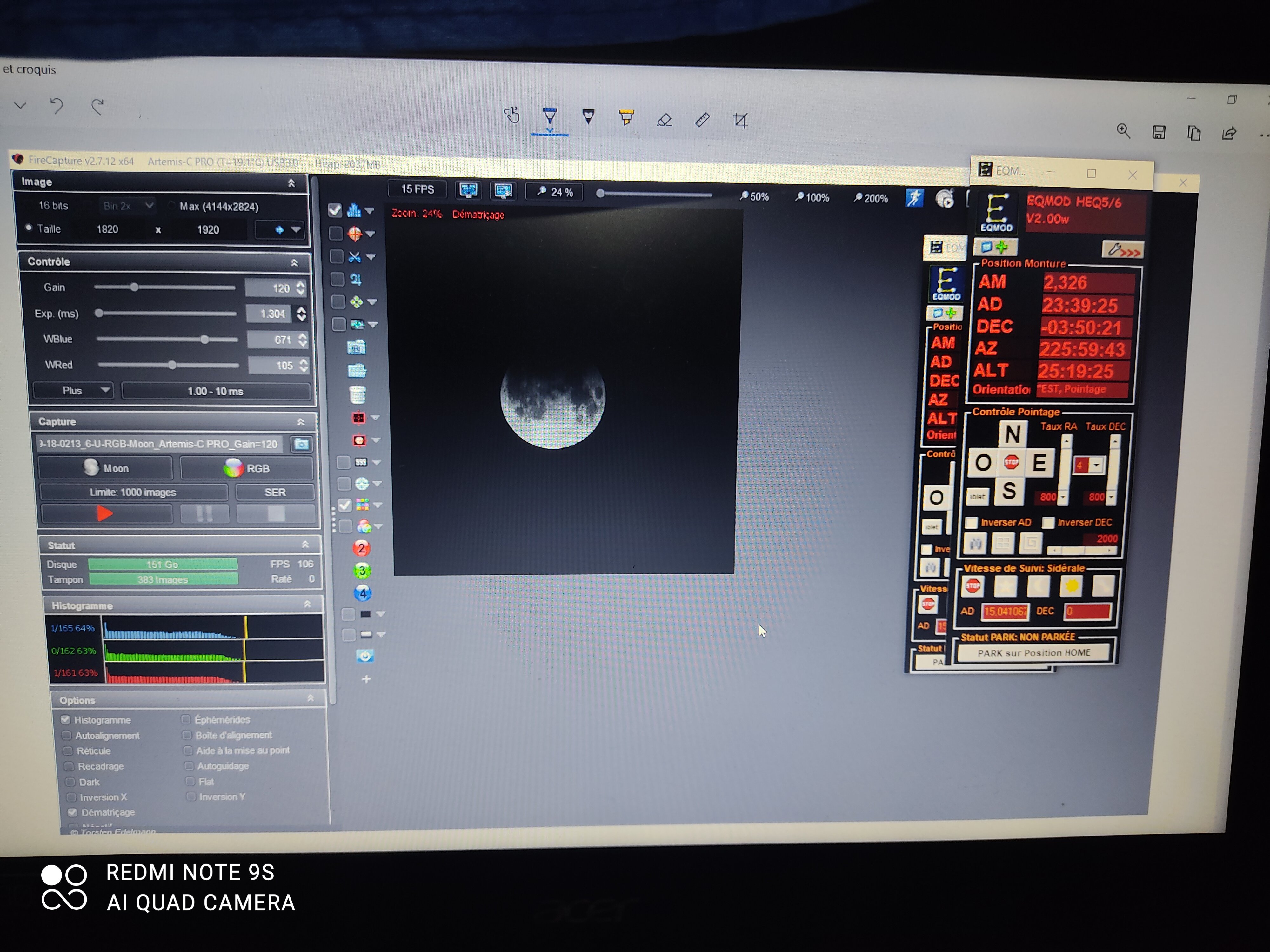Select the eraser tool in top toolbar

(664, 120)
